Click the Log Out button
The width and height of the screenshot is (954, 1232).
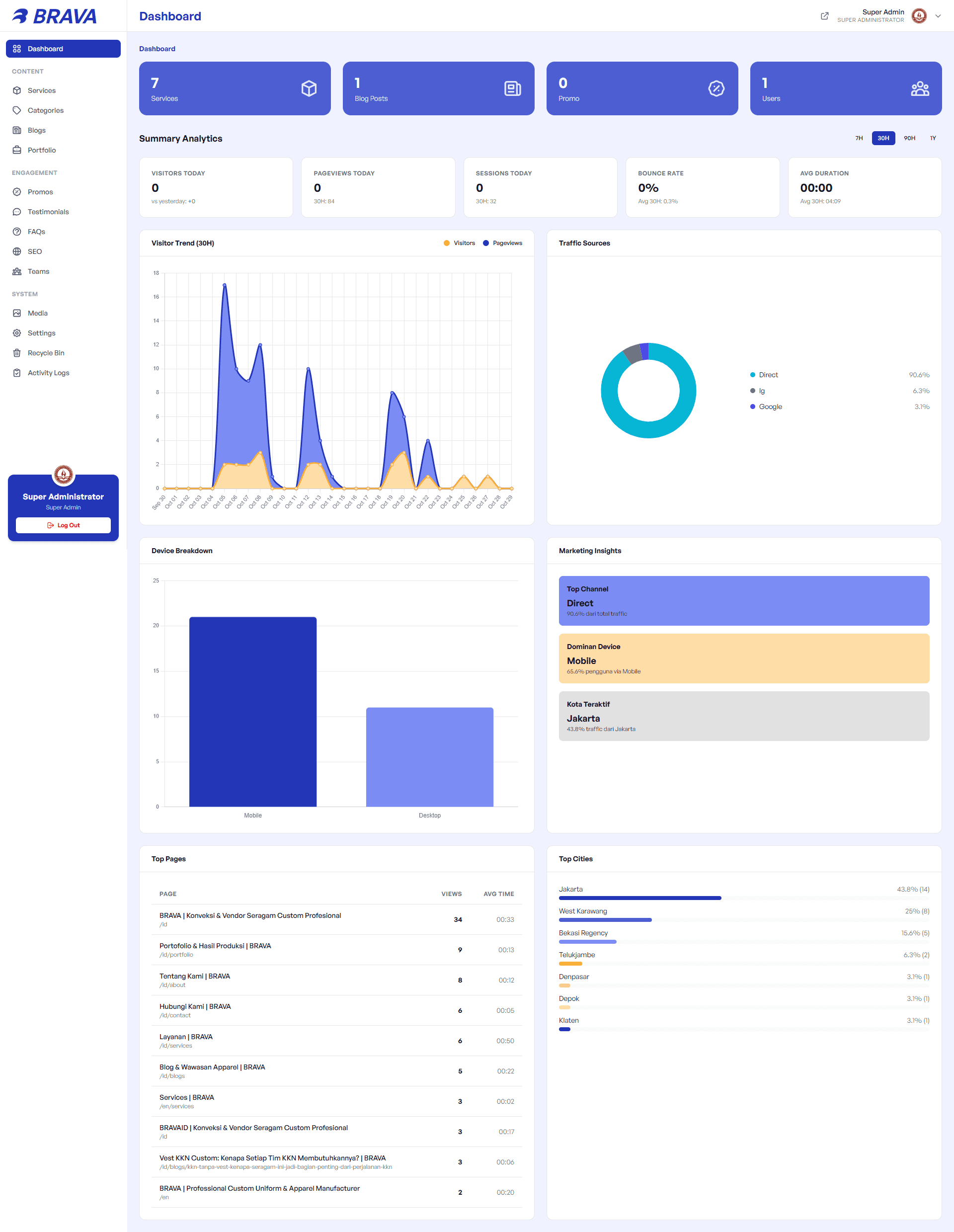pos(63,525)
